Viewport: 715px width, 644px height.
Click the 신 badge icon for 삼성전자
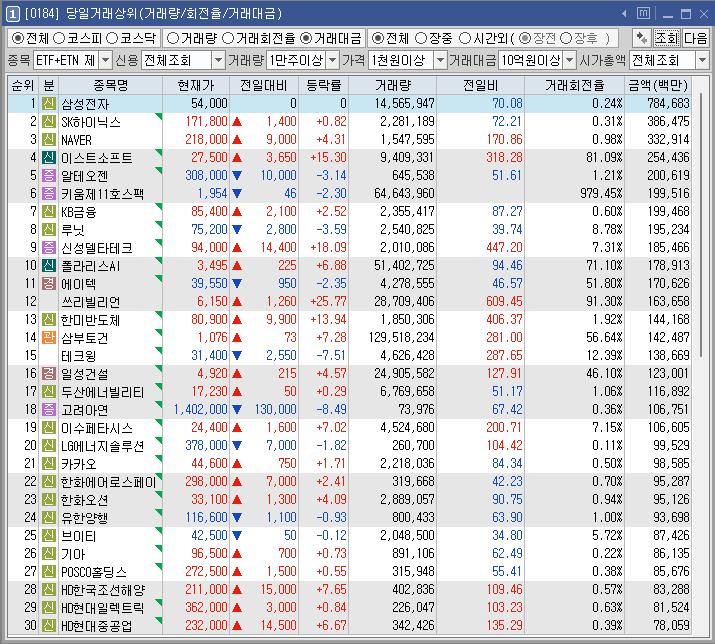pos(49,104)
